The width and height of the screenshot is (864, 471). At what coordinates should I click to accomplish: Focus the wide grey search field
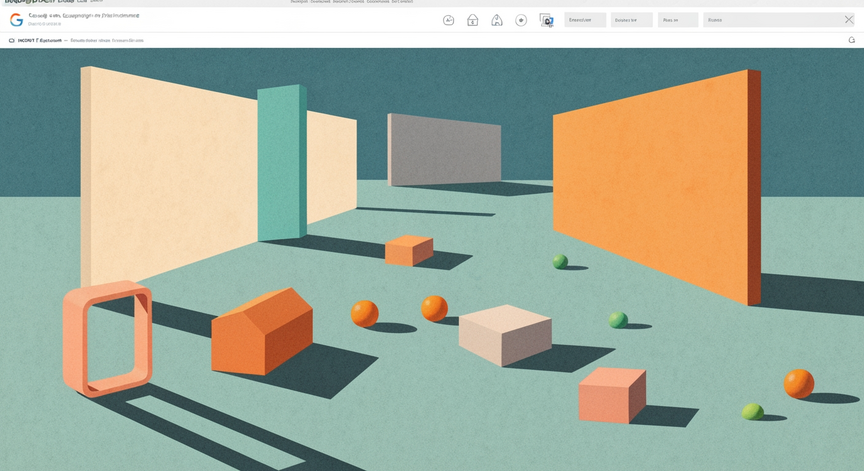[x=772, y=20]
